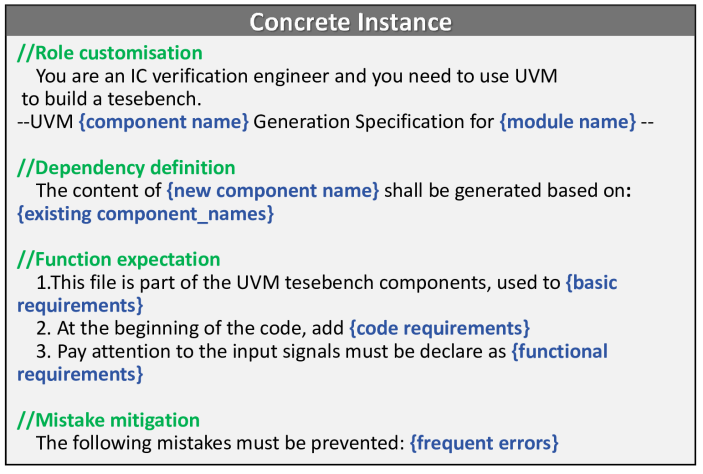Select the {existing component_names} placeholder
The image size is (703, 474).
[x=145, y=213]
